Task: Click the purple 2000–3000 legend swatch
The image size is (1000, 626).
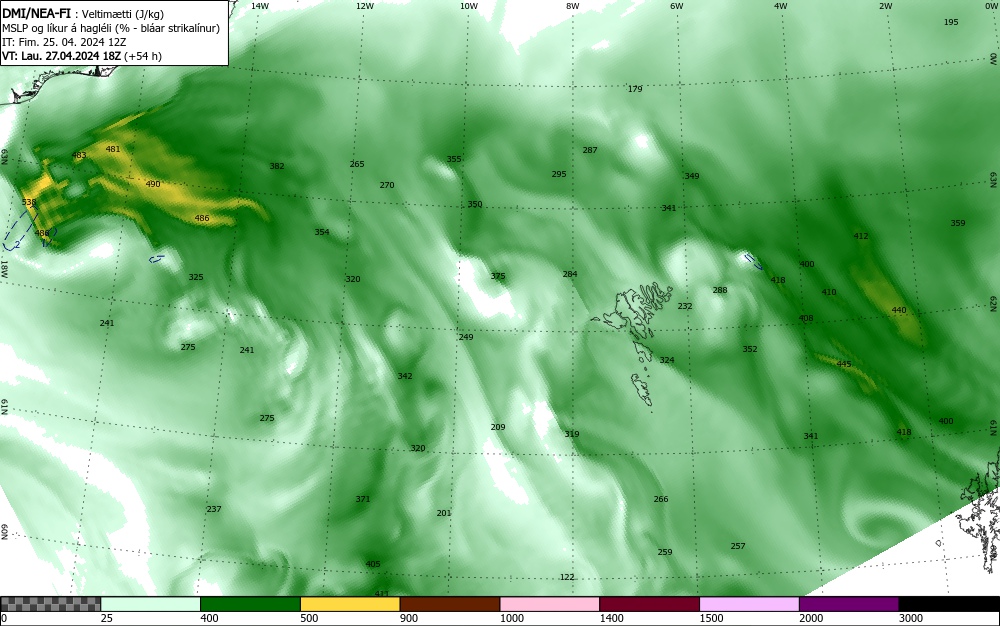Action: pyautogui.click(x=849, y=604)
